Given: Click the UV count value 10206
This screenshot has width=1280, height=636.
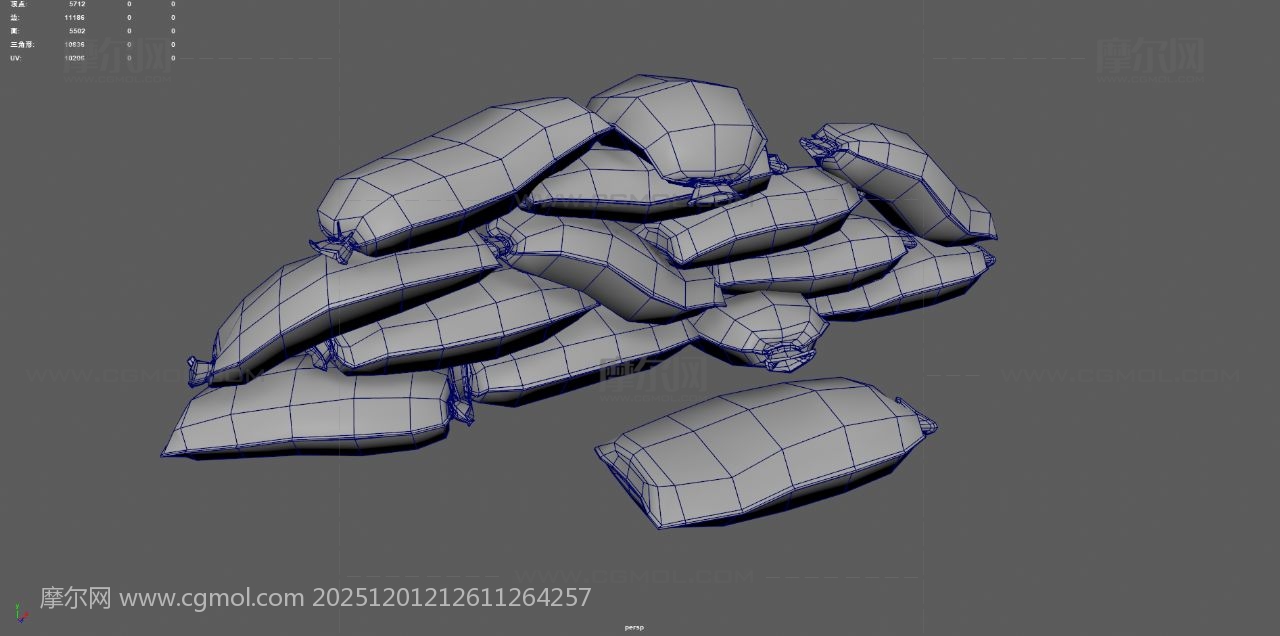Looking at the screenshot, I should pyautogui.click(x=74, y=58).
